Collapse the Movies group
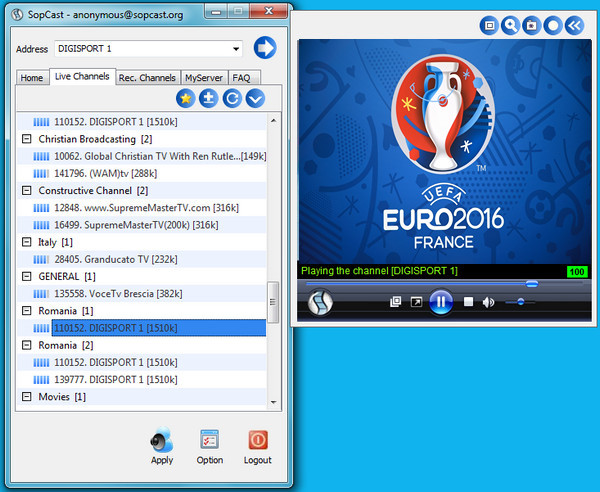The width and height of the screenshot is (600, 492). click(26, 396)
